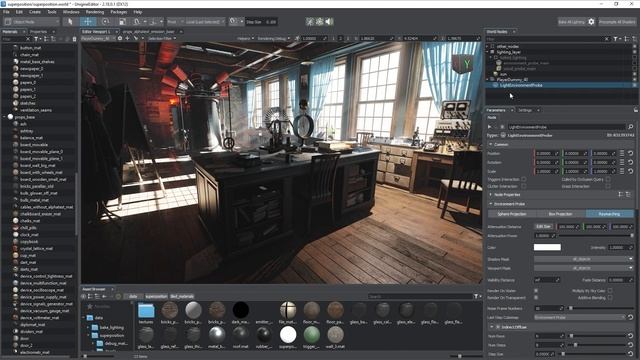Open the Rendering menu

click(x=95, y=12)
